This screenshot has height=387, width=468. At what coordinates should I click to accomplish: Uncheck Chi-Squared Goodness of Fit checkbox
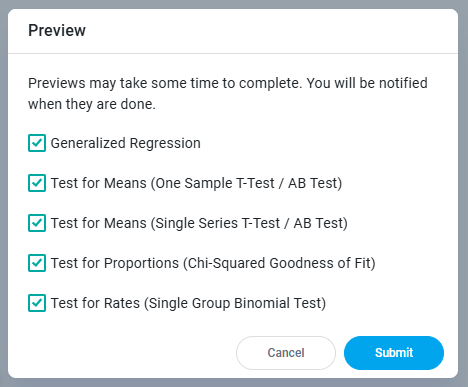tap(37, 263)
